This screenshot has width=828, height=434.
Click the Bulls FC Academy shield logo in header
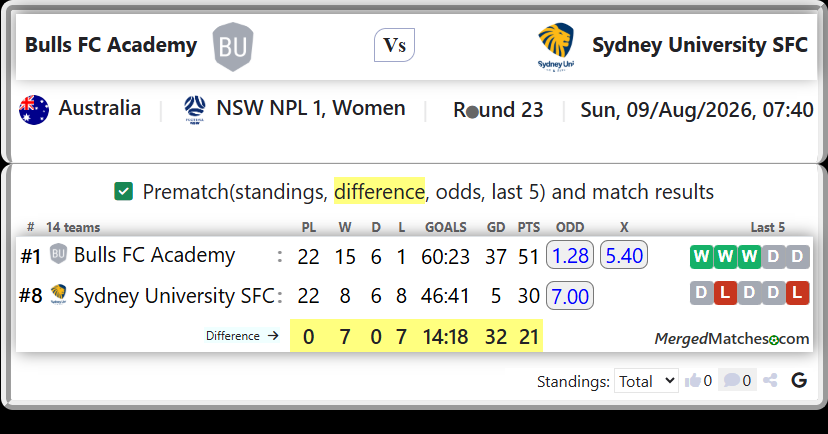click(233, 46)
